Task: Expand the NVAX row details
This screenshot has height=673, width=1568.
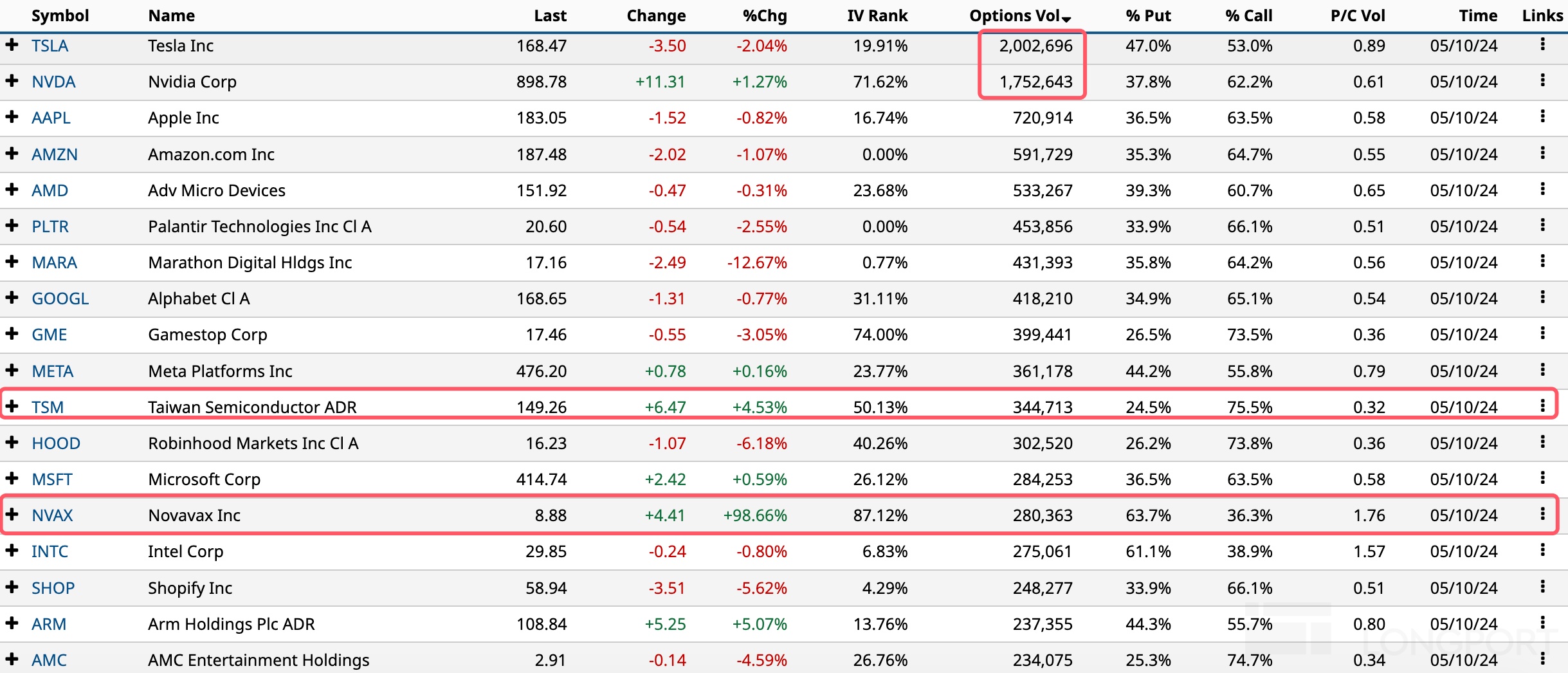Action: 12,514
